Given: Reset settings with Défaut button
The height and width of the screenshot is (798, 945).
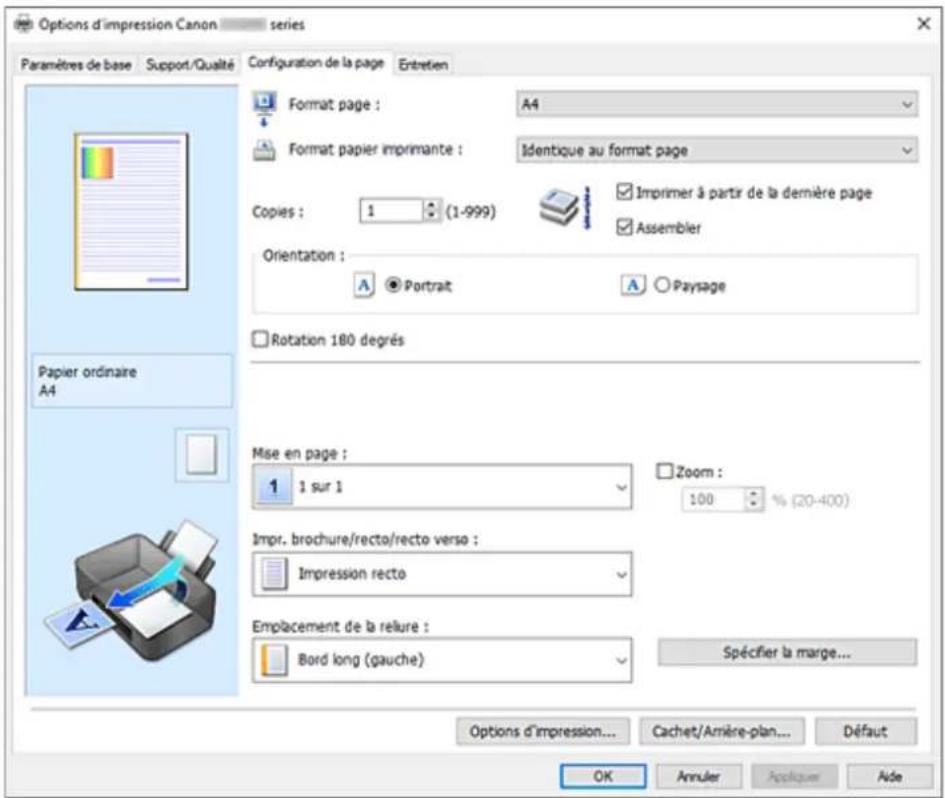Looking at the screenshot, I should point(865,731).
